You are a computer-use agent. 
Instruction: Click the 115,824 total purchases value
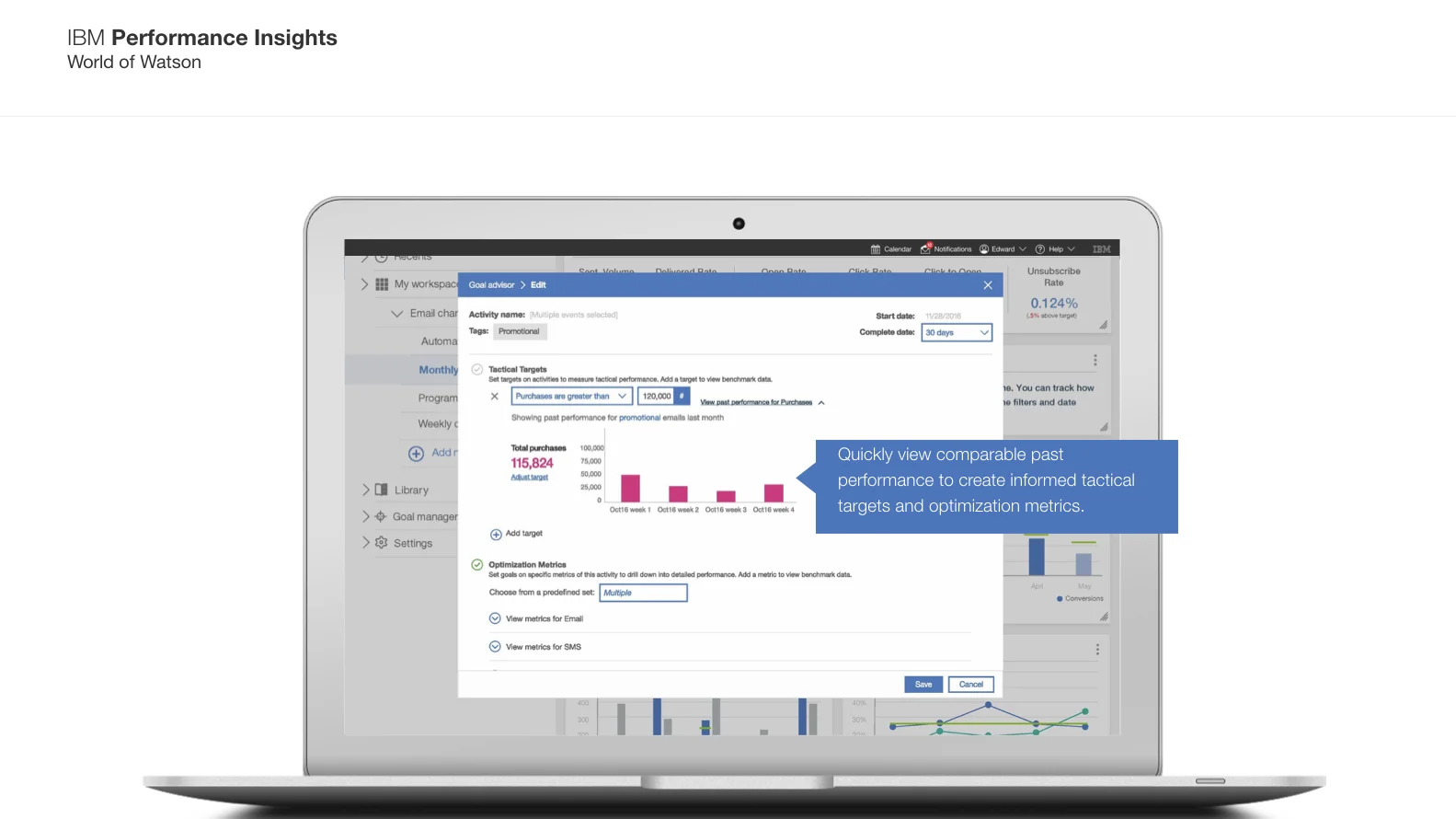[x=532, y=464]
